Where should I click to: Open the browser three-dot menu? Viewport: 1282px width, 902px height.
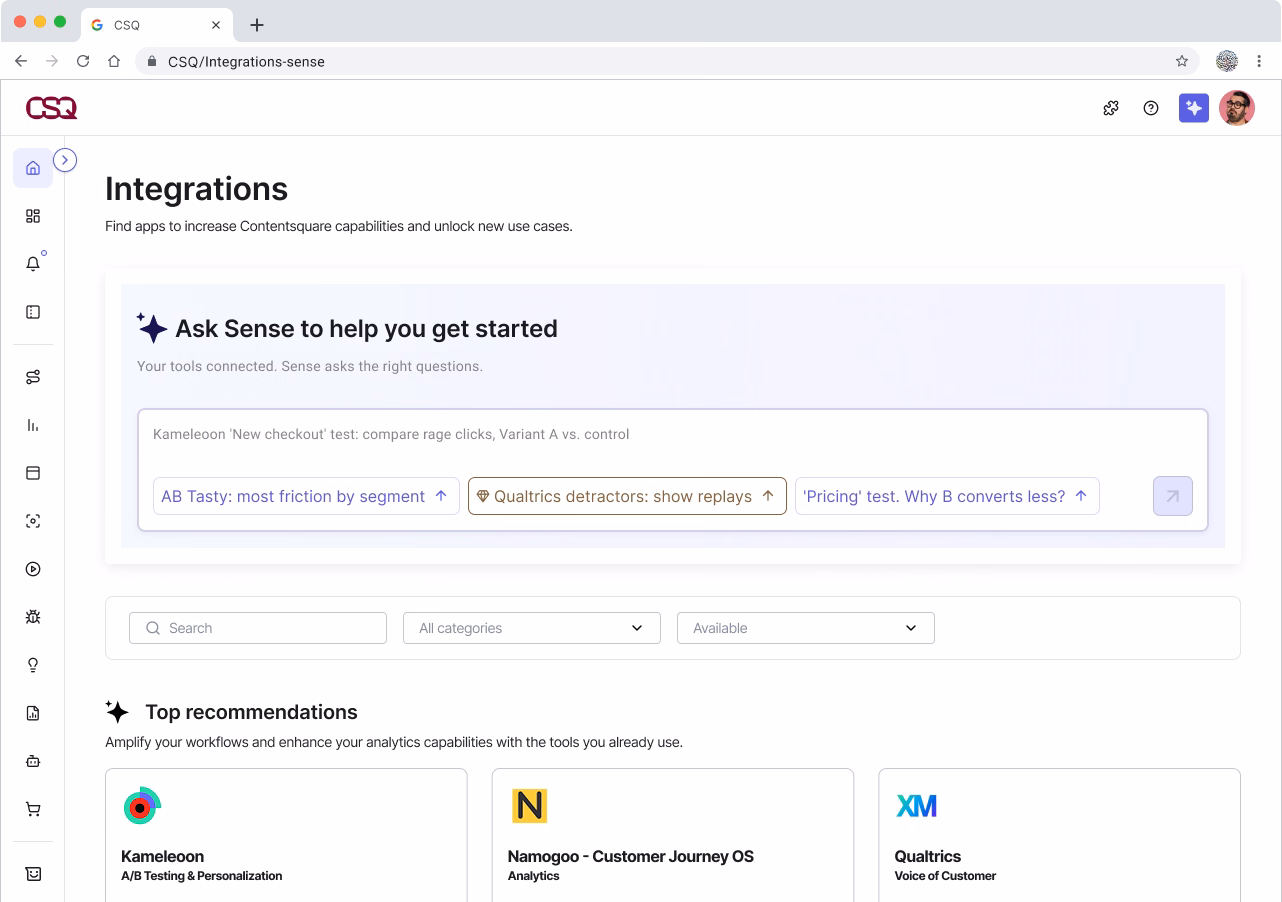1259,61
